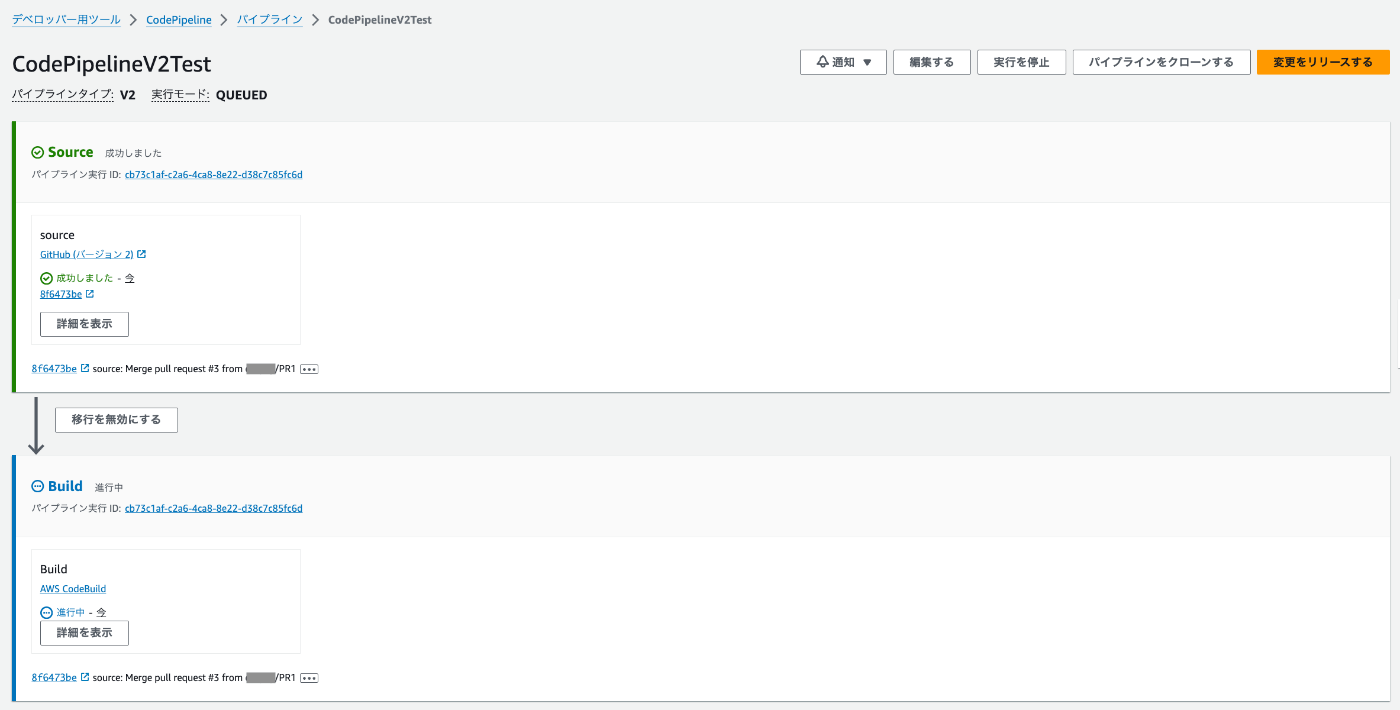Image resolution: width=1400 pixels, height=710 pixels.
Task: Click the 成功しました status beside Source title
Action: (x=133, y=153)
